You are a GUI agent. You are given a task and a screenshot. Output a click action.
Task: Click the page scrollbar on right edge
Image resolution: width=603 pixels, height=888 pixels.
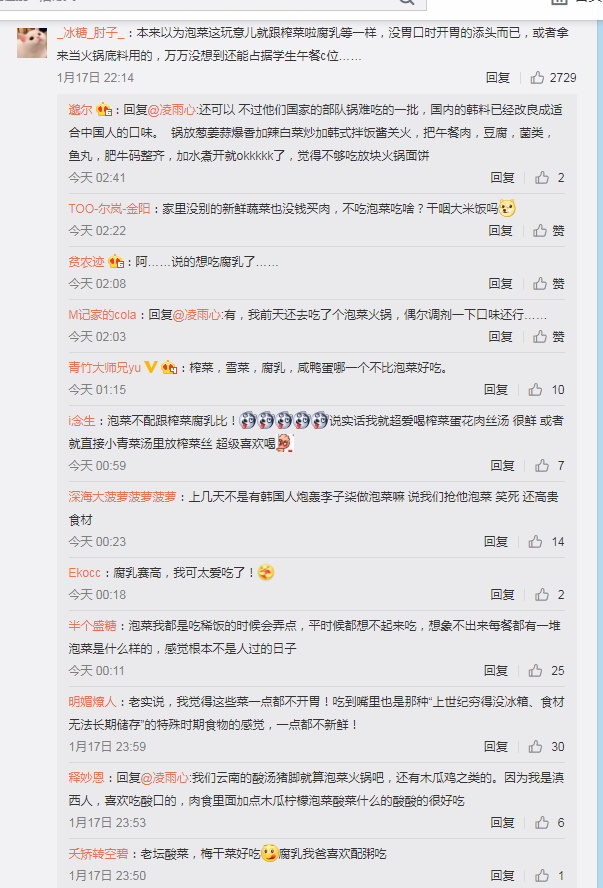pyautogui.click(x=600, y=453)
